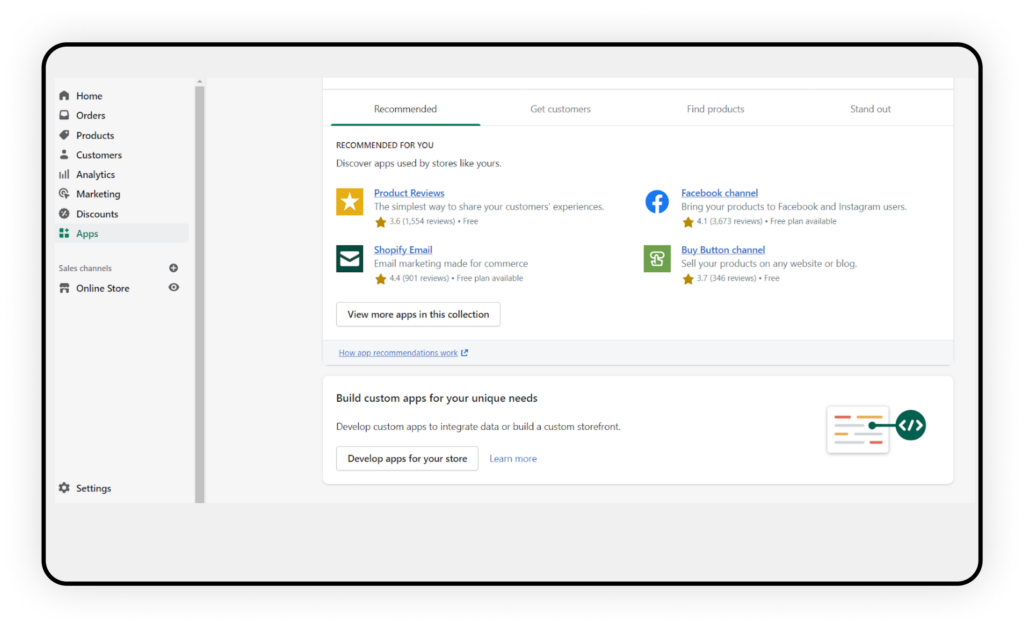Open the Find products tab

coord(715,108)
